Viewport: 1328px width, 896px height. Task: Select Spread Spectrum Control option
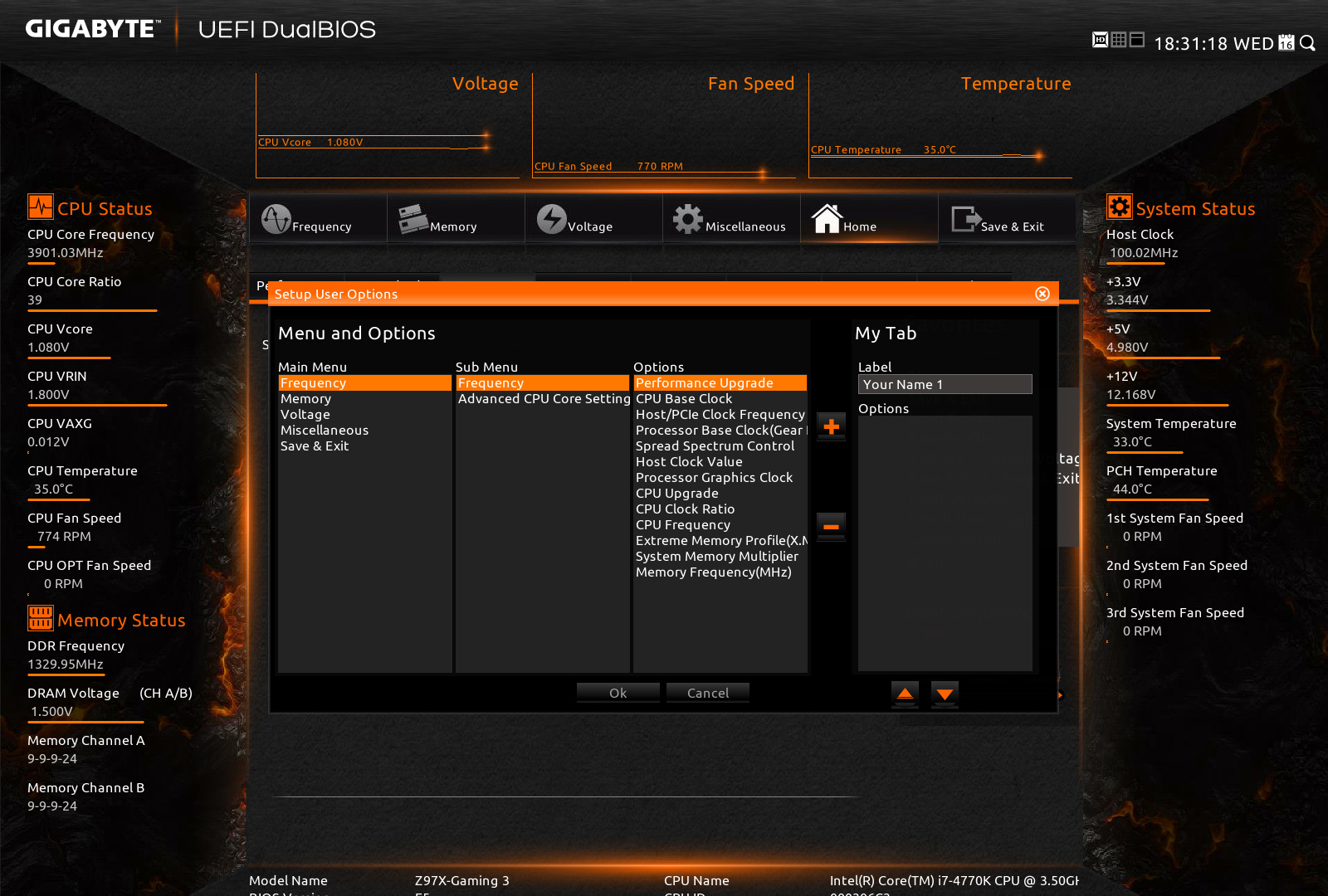[x=720, y=446]
